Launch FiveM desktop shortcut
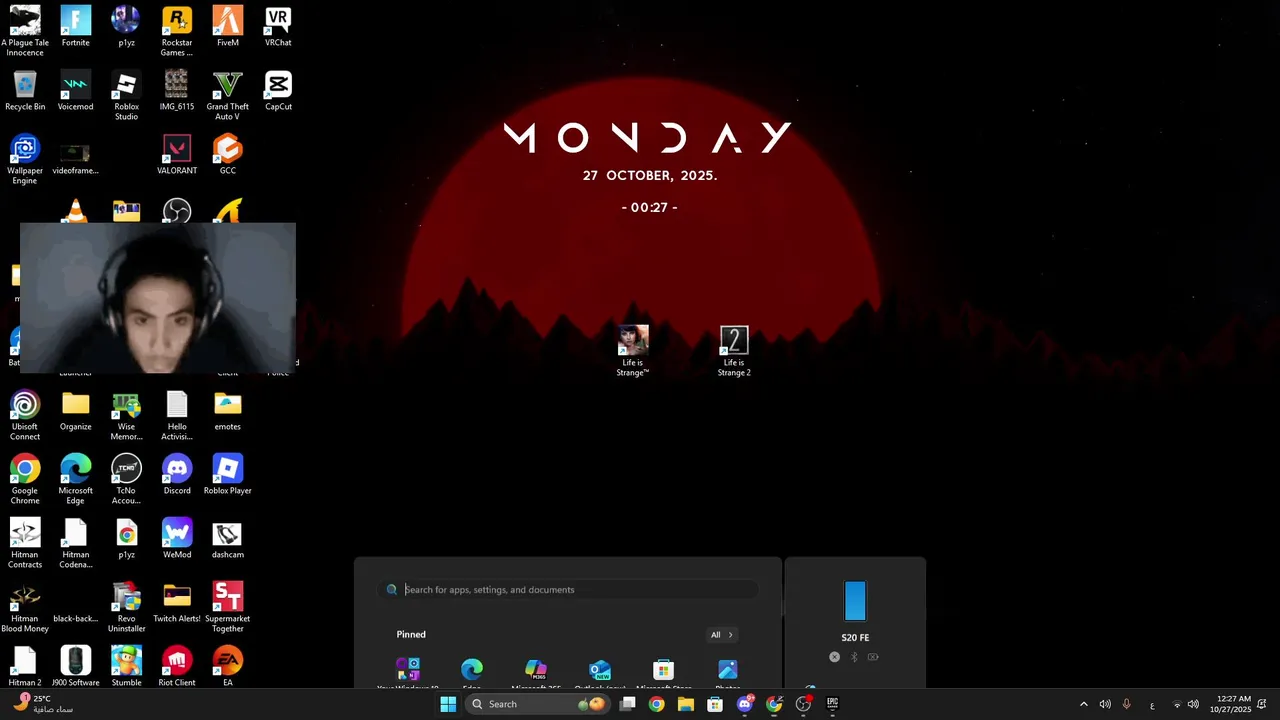This screenshot has width=1280, height=720. coord(228,27)
